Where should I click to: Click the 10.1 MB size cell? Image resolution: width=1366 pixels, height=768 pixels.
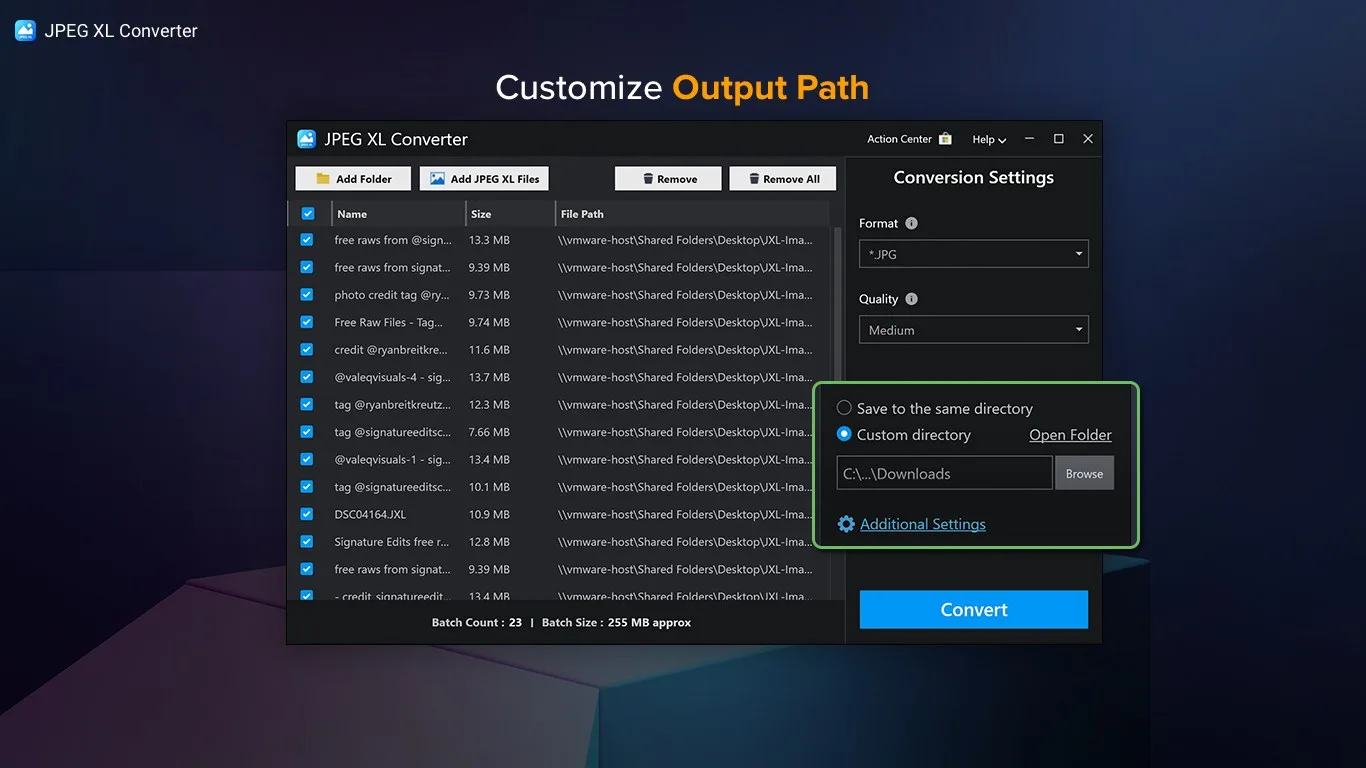(x=489, y=487)
